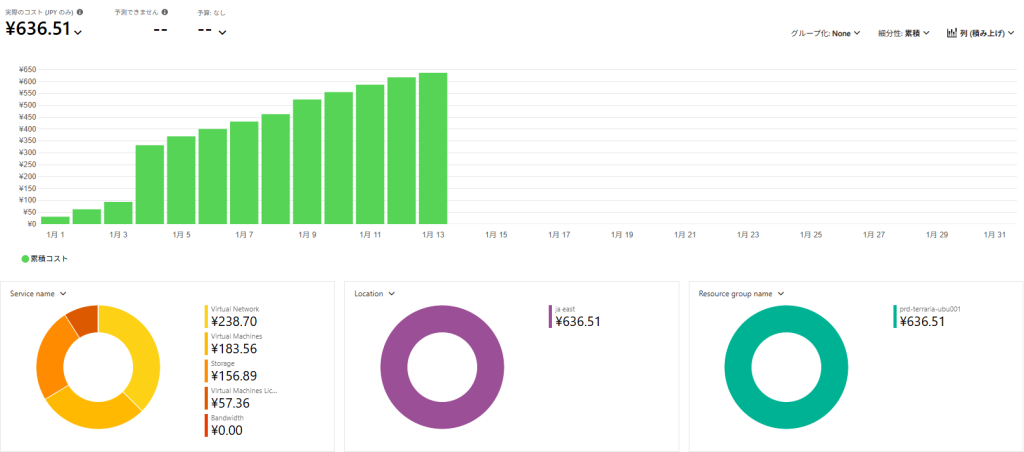Viewport: 1024px width, 452px height.
Task: Click the ¥300 y-axis label
Action: click(27, 152)
